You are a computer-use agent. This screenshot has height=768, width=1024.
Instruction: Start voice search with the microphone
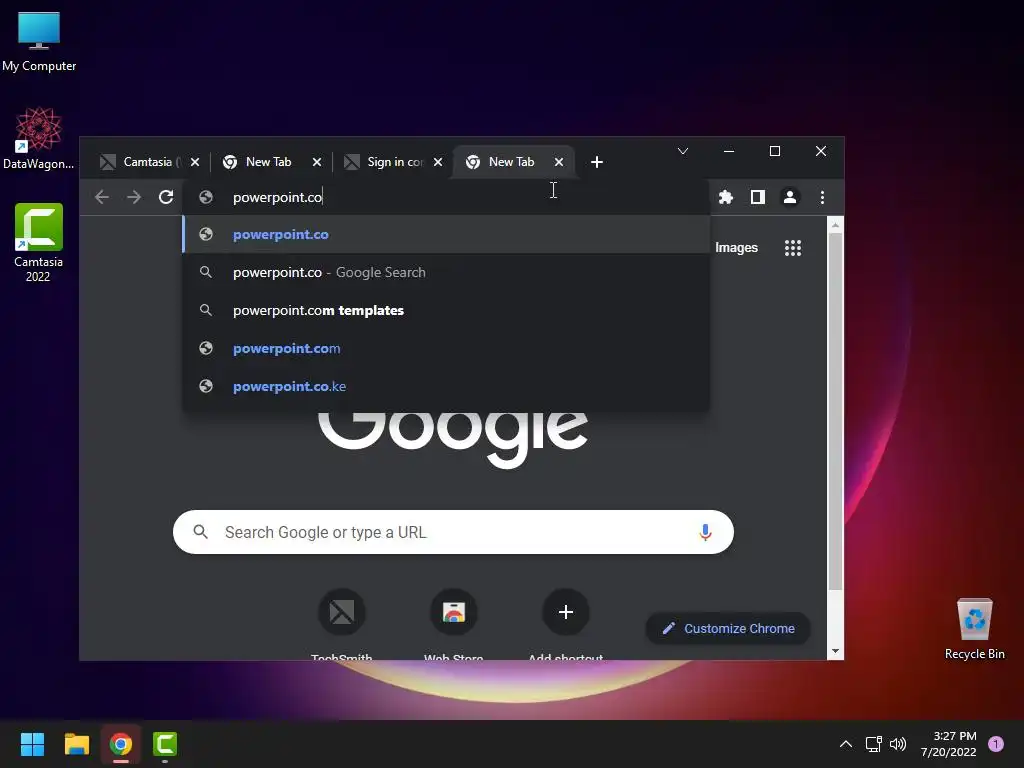pos(705,532)
